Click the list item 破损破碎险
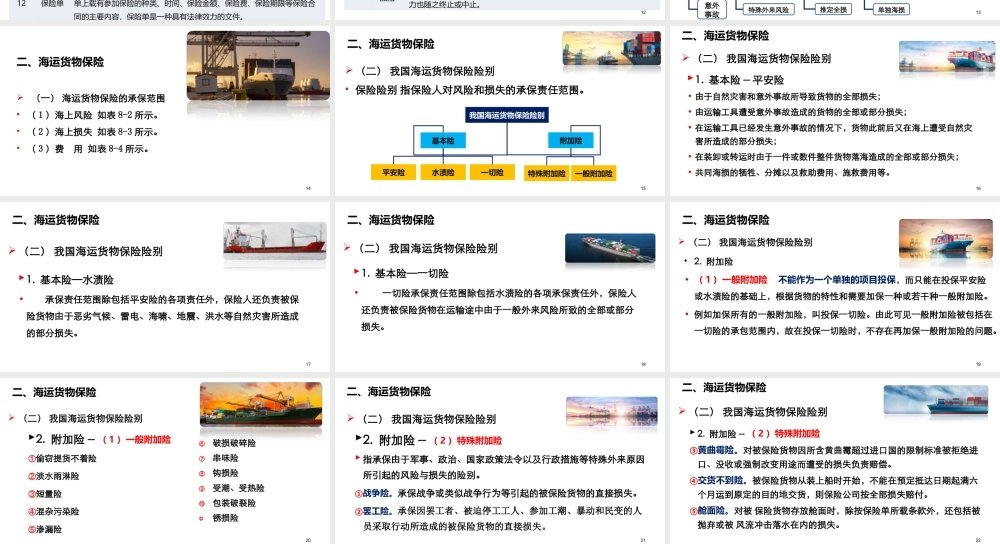Screen dimensions: 1000x544 (234, 443)
